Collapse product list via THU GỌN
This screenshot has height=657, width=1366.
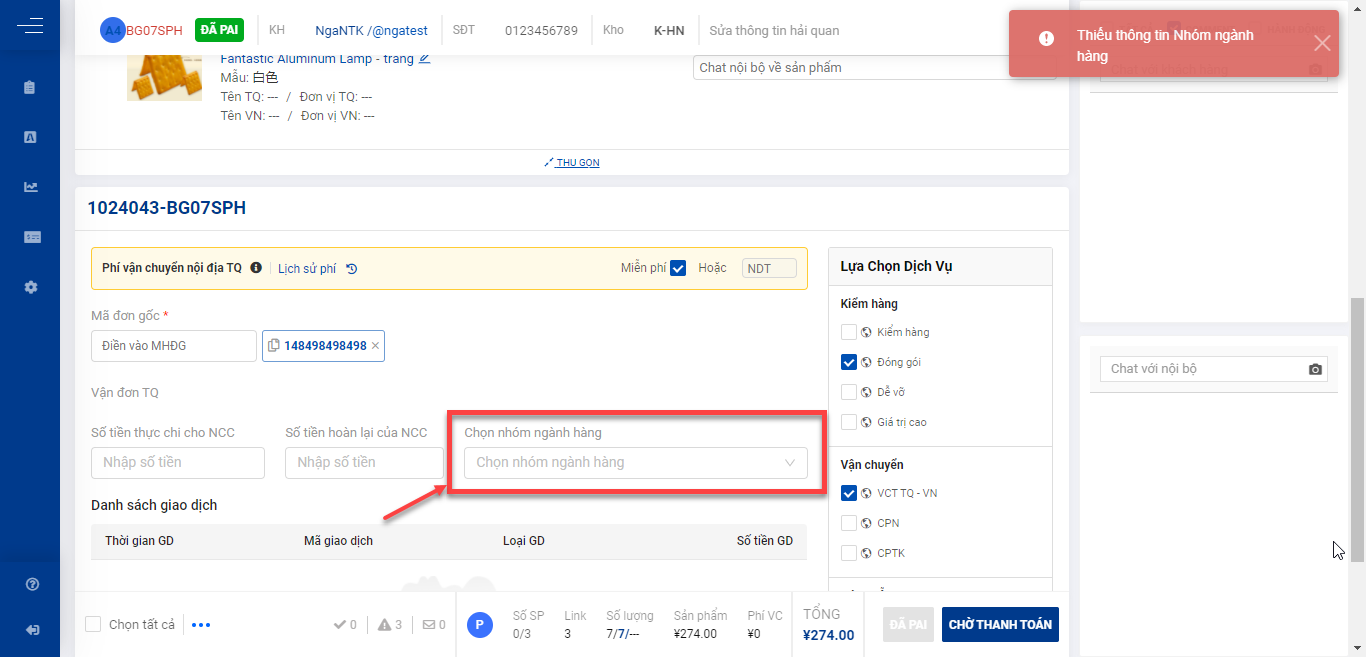572,162
